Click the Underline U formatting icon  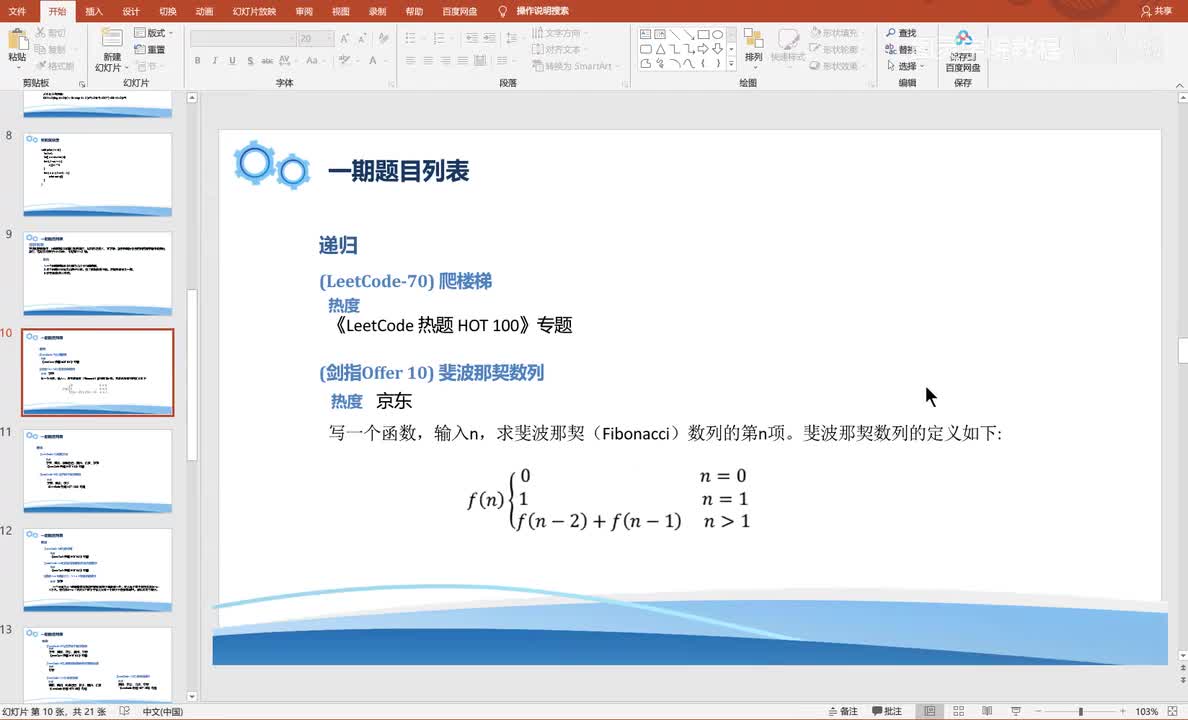[x=232, y=61]
